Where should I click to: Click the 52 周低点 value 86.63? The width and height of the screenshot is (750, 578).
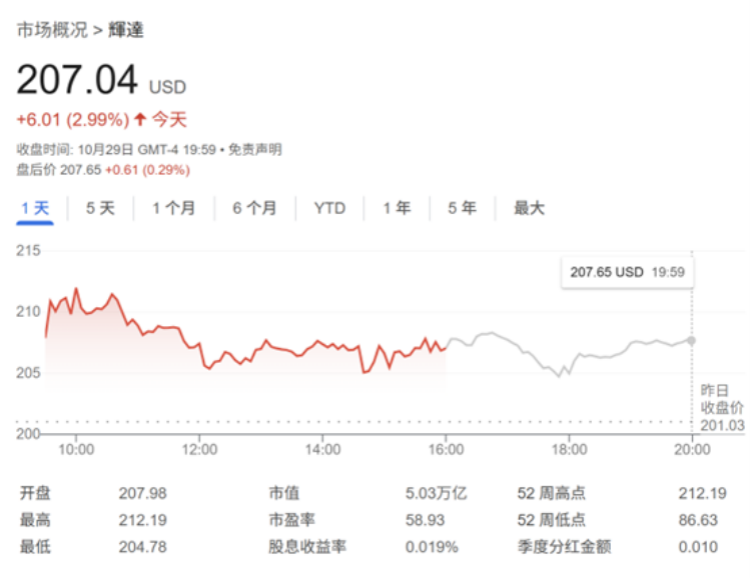pyautogui.click(x=697, y=520)
